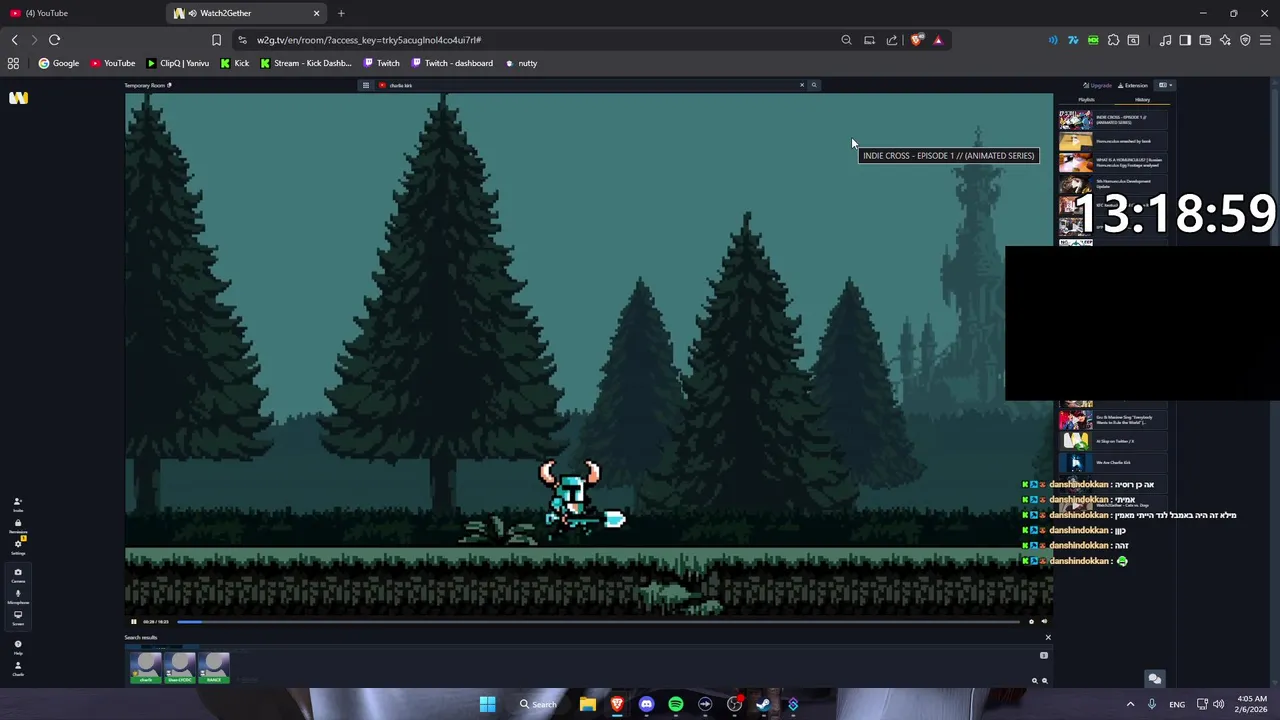Click the Upgrade link
The width and height of the screenshot is (1280, 720).
[1098, 85]
